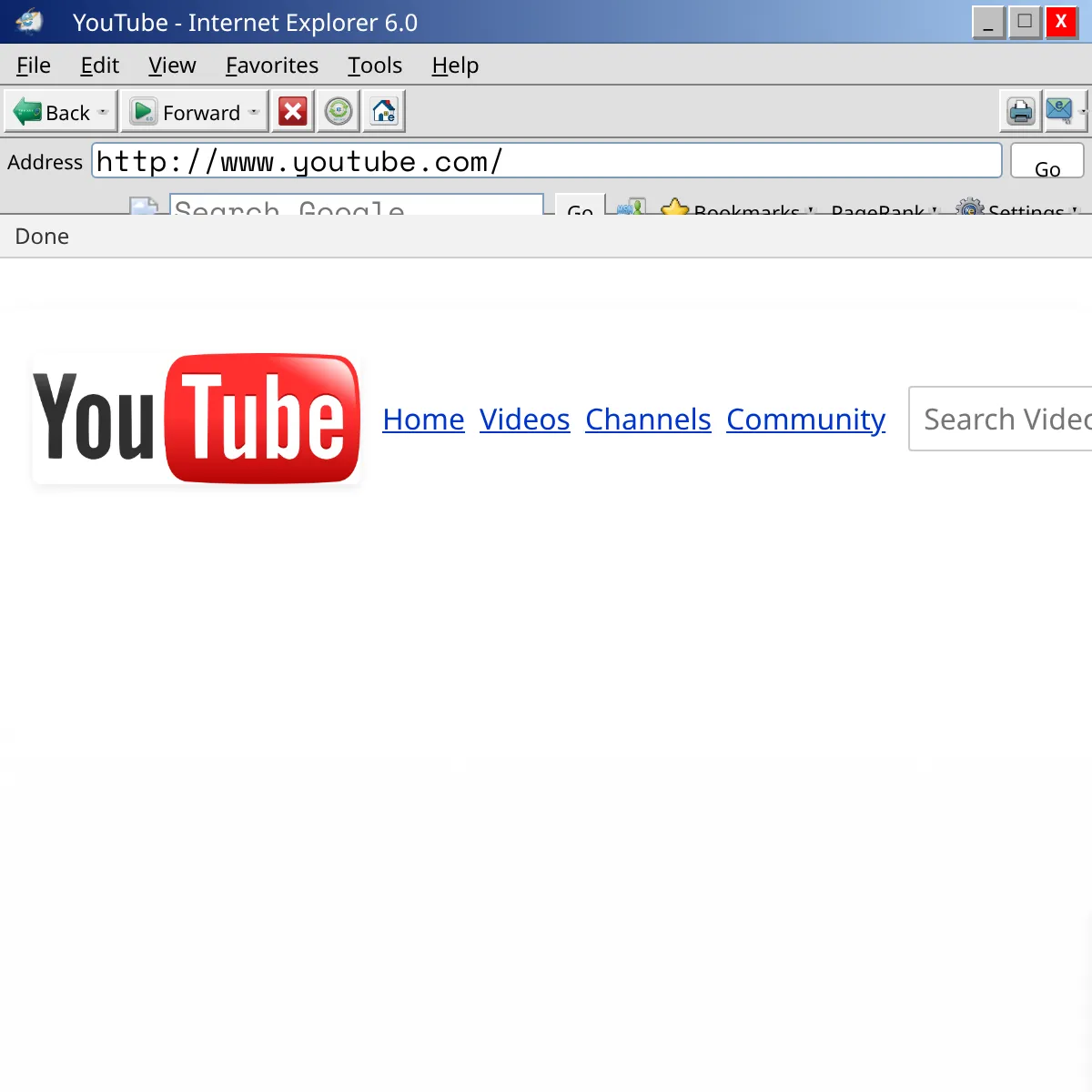Open the Videos link
The width and height of the screenshot is (1092, 1092).
coord(525,420)
